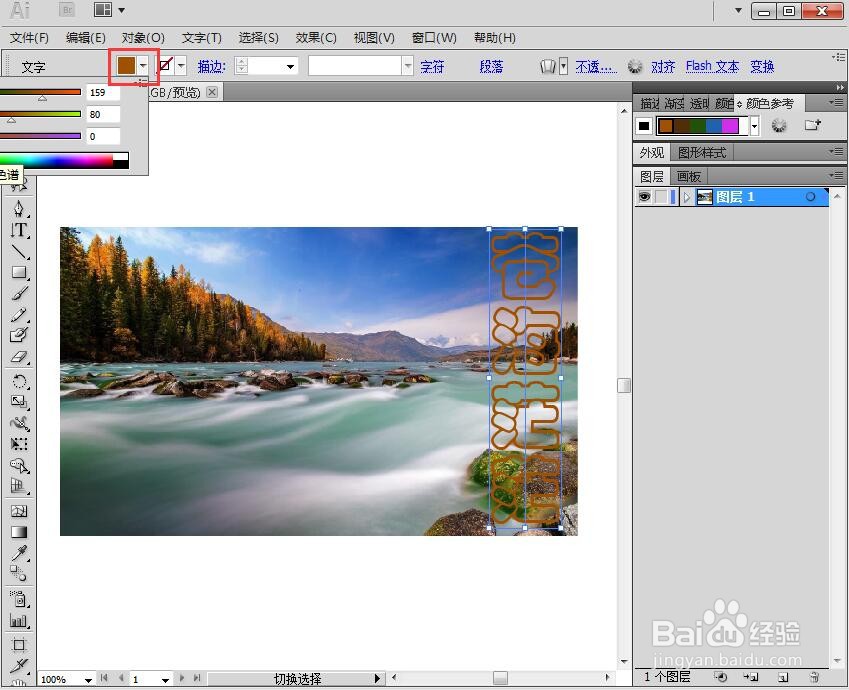
Task: Open the zoom level 100% dropdown
Action: point(88,679)
